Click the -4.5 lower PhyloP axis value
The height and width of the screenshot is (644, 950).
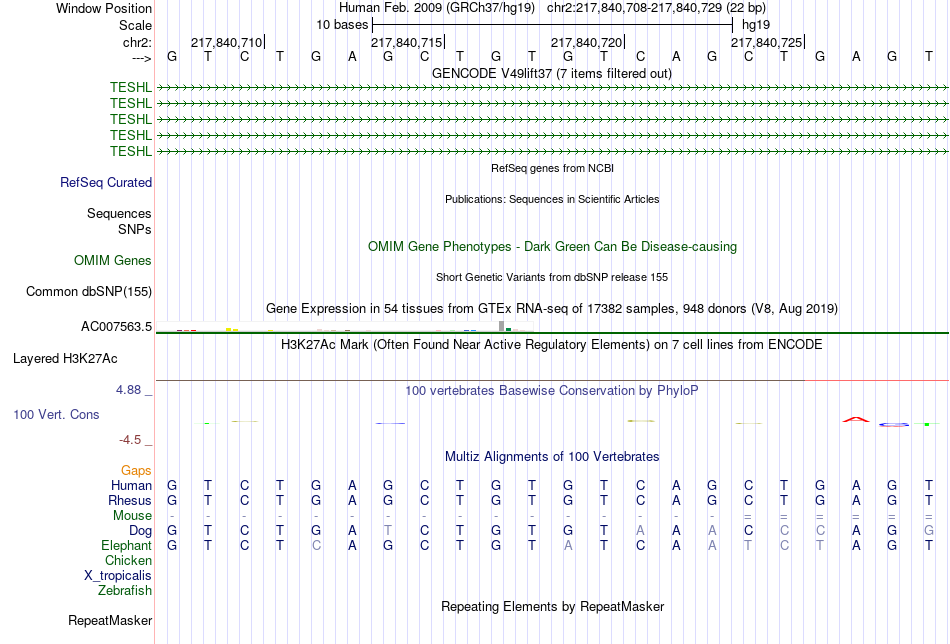point(130,439)
